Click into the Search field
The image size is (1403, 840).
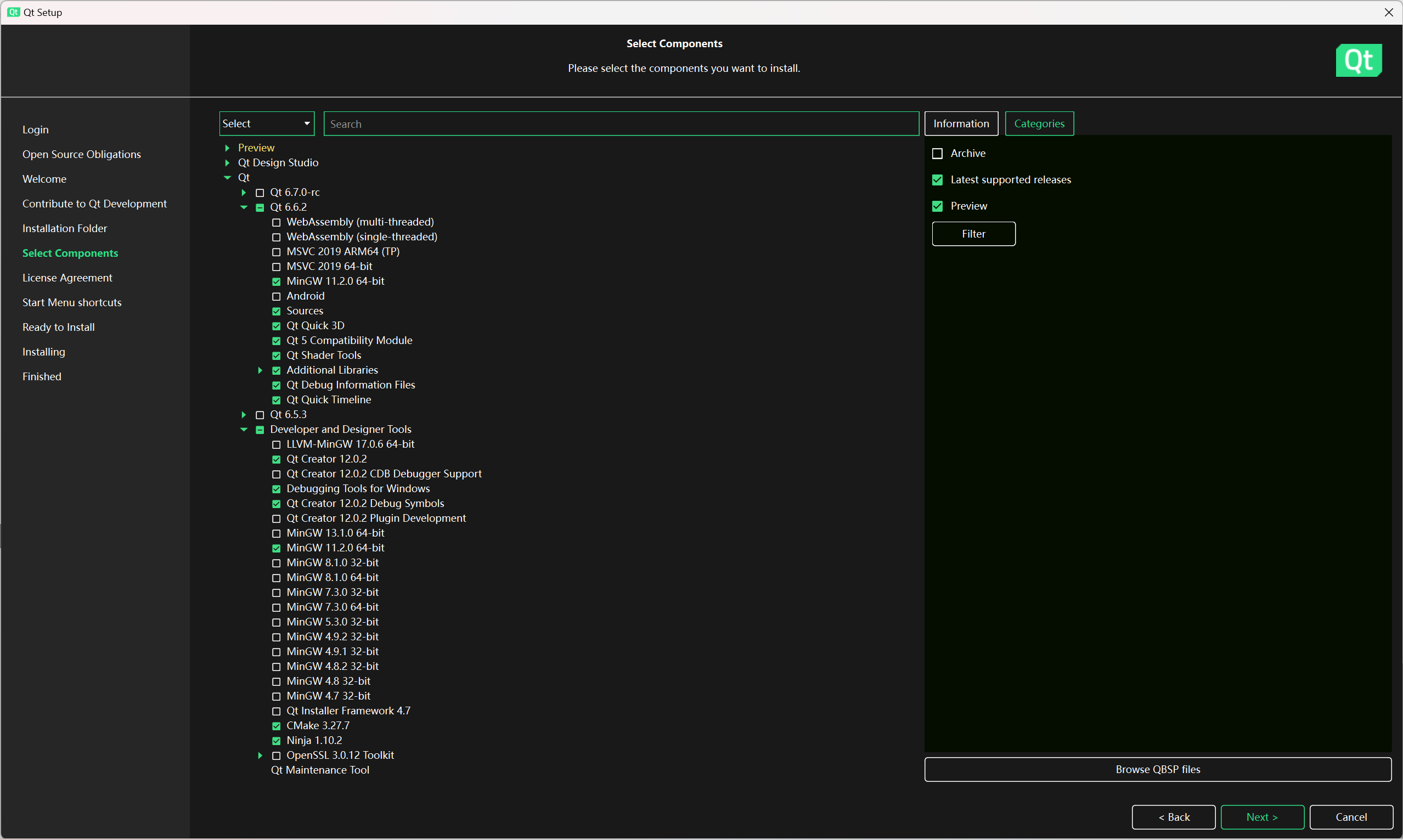(621, 123)
